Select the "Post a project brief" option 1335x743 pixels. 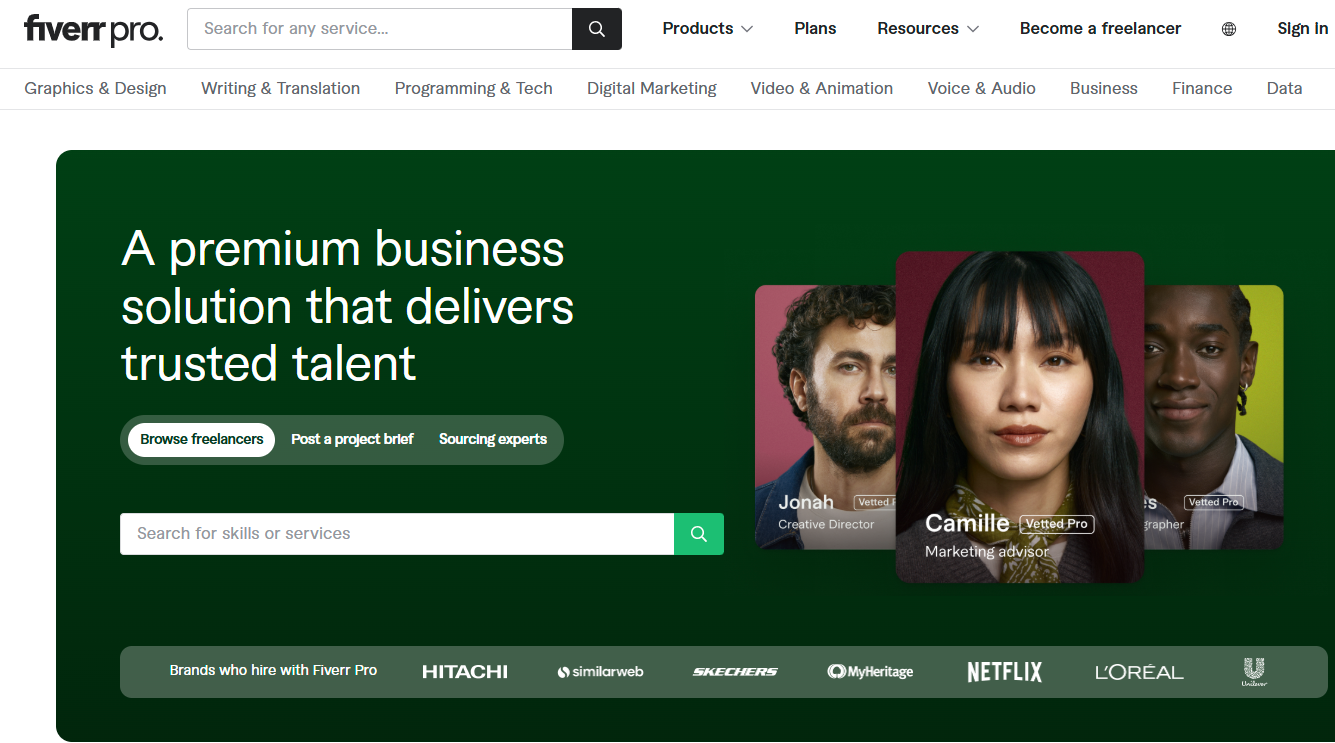(352, 439)
